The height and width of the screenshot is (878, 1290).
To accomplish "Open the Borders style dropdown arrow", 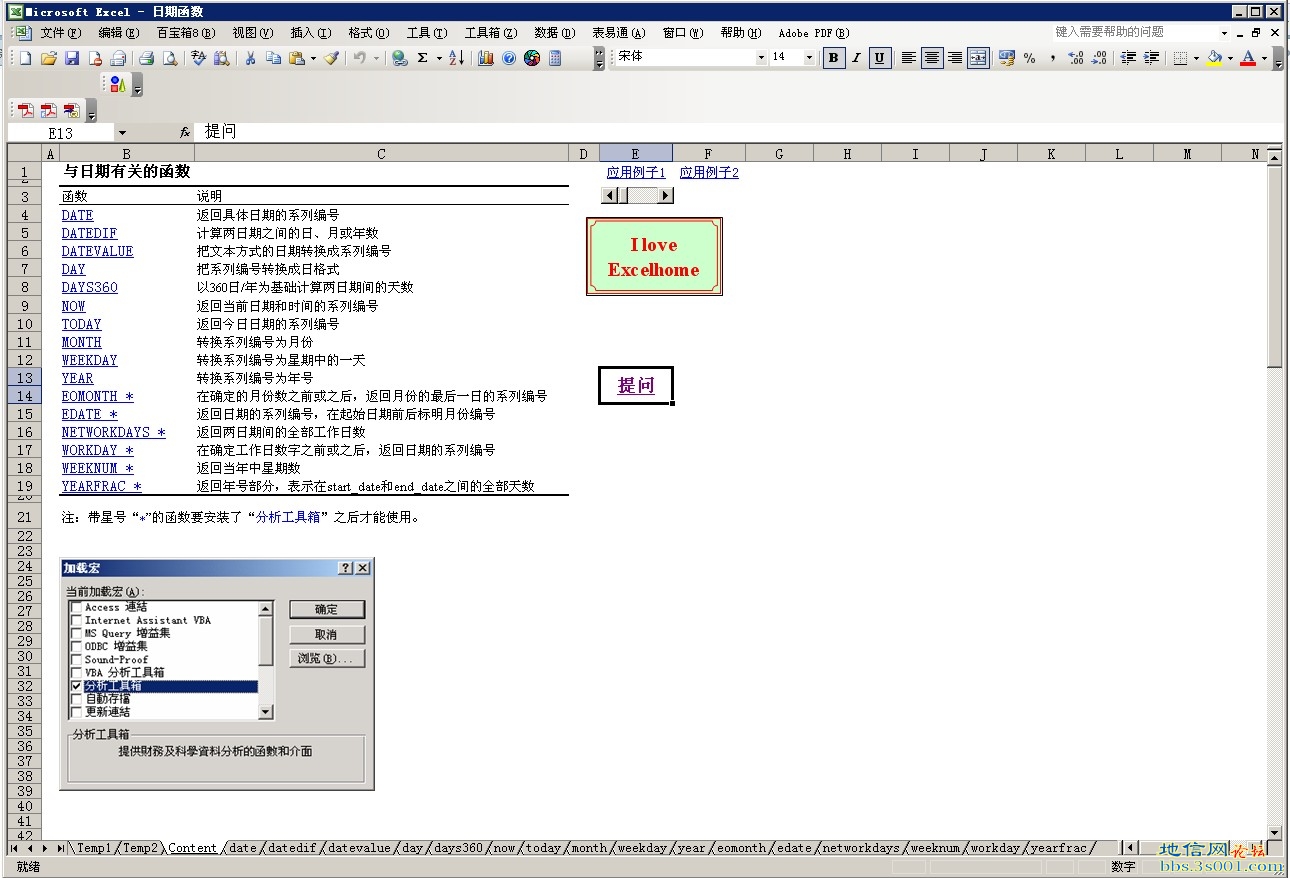I will [x=1196, y=57].
